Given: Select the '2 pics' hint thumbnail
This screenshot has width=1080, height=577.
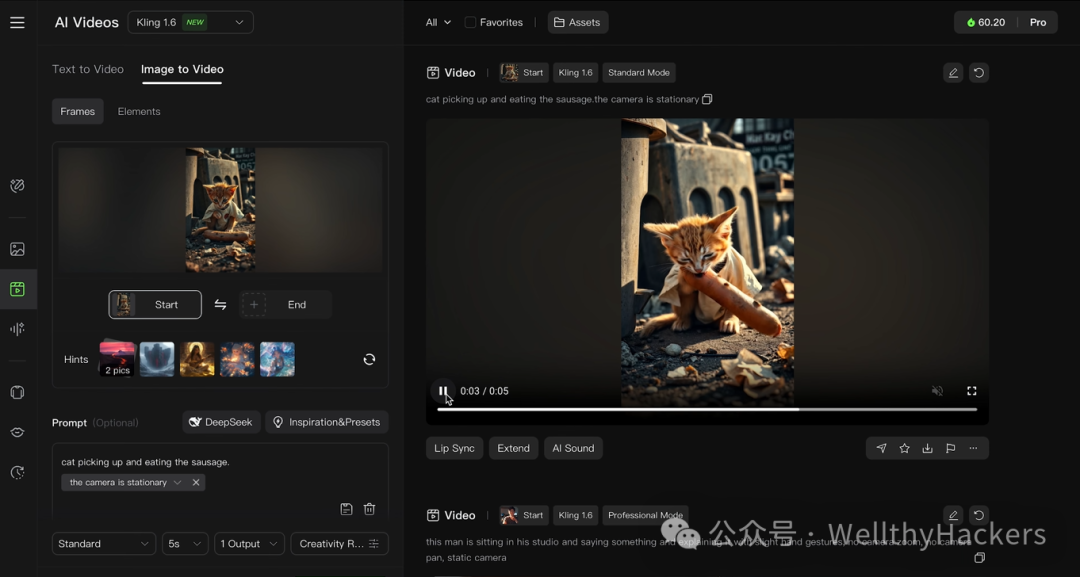Looking at the screenshot, I should [x=117, y=359].
